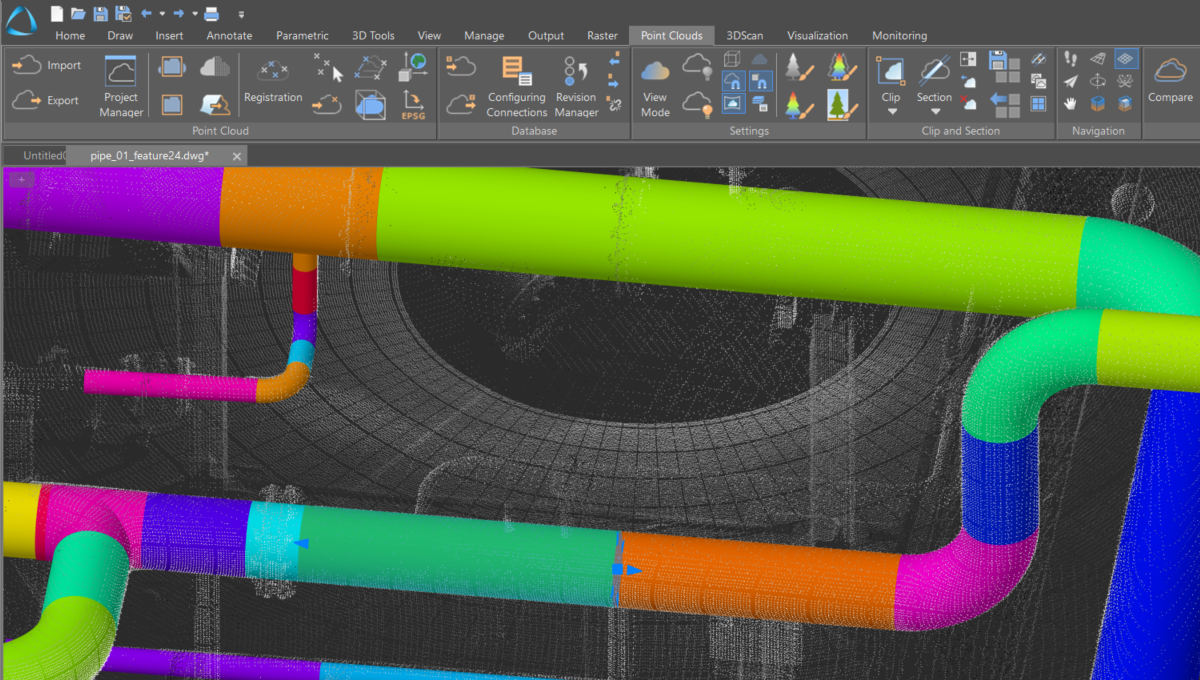The width and height of the screenshot is (1200, 680).
Task: Open Configuring Connections in the Database panel
Action: [x=516, y=84]
